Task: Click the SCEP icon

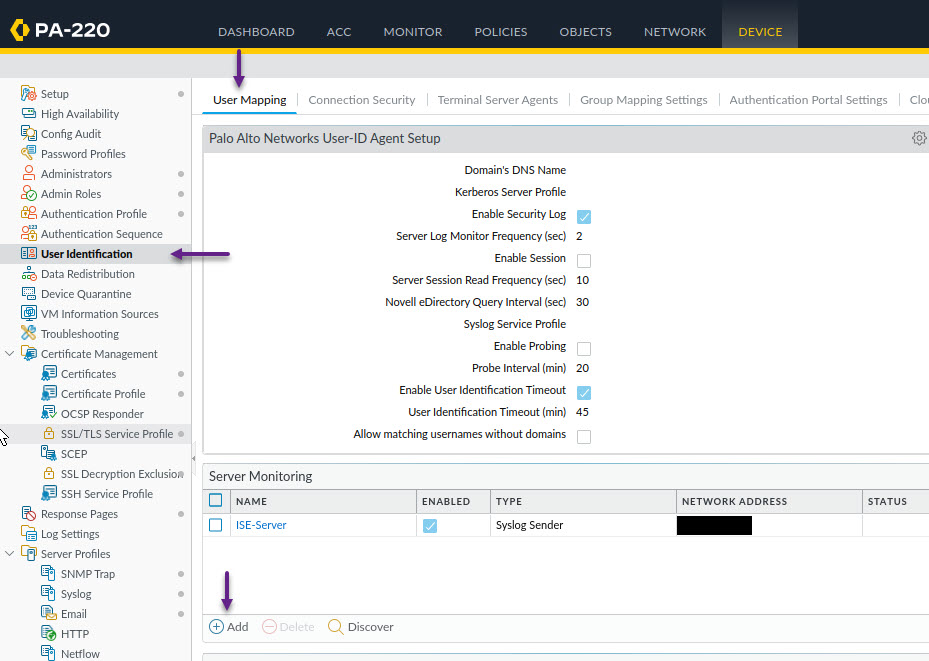Action: tap(49, 453)
